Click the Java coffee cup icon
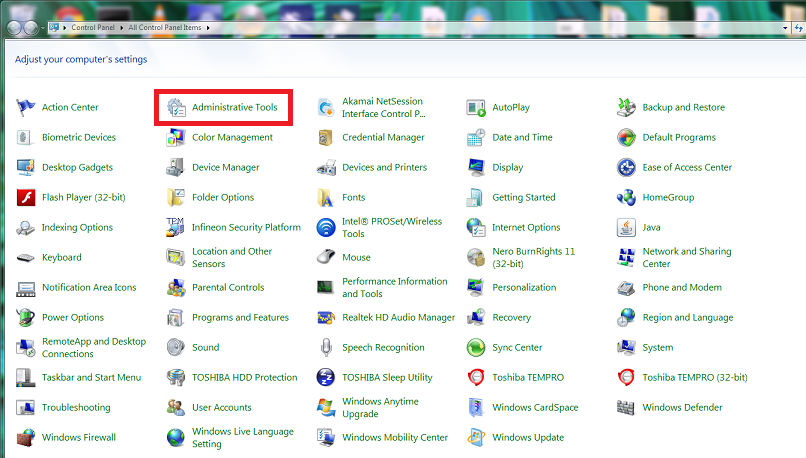The width and height of the screenshot is (806, 458). (x=626, y=227)
